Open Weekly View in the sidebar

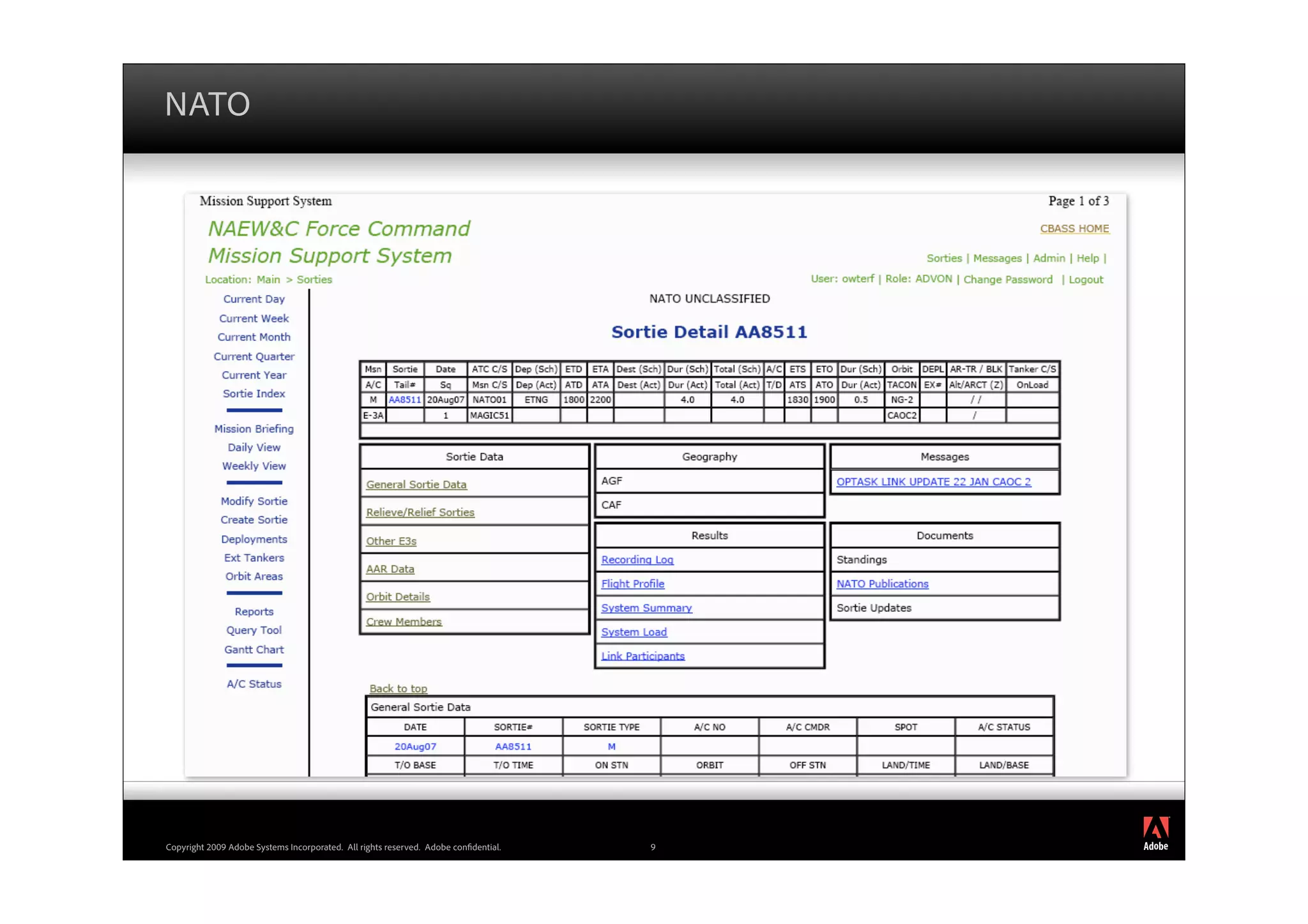[254, 466]
